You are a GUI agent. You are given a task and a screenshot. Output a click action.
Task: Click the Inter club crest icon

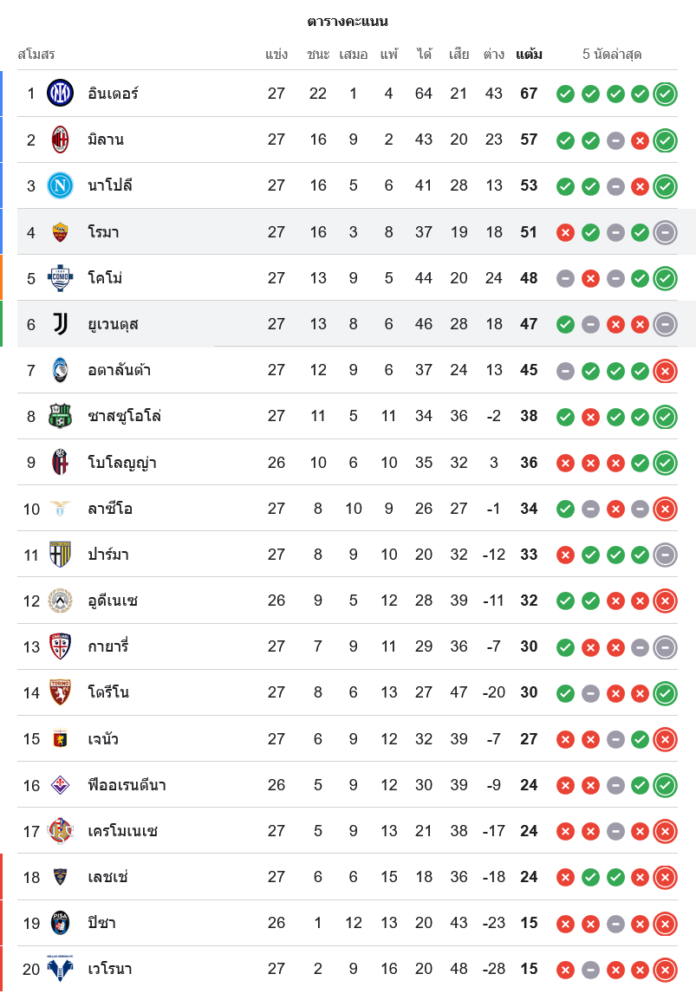point(61,94)
